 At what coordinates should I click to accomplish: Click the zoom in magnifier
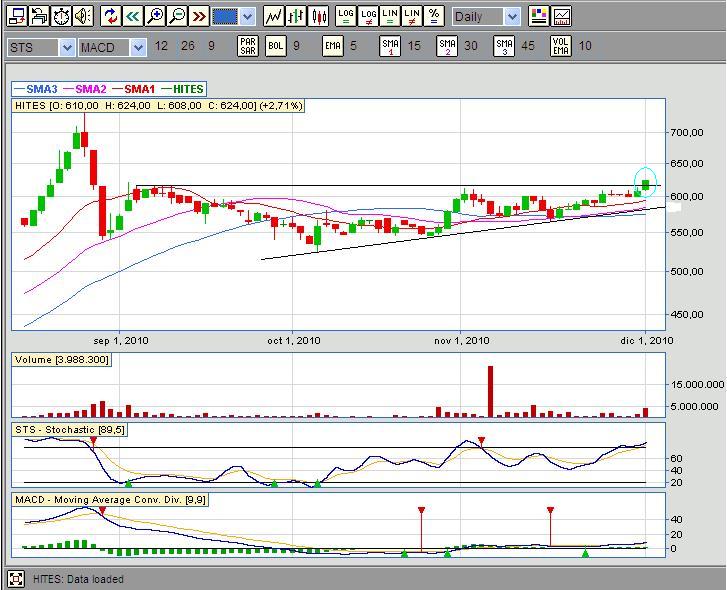click(155, 17)
